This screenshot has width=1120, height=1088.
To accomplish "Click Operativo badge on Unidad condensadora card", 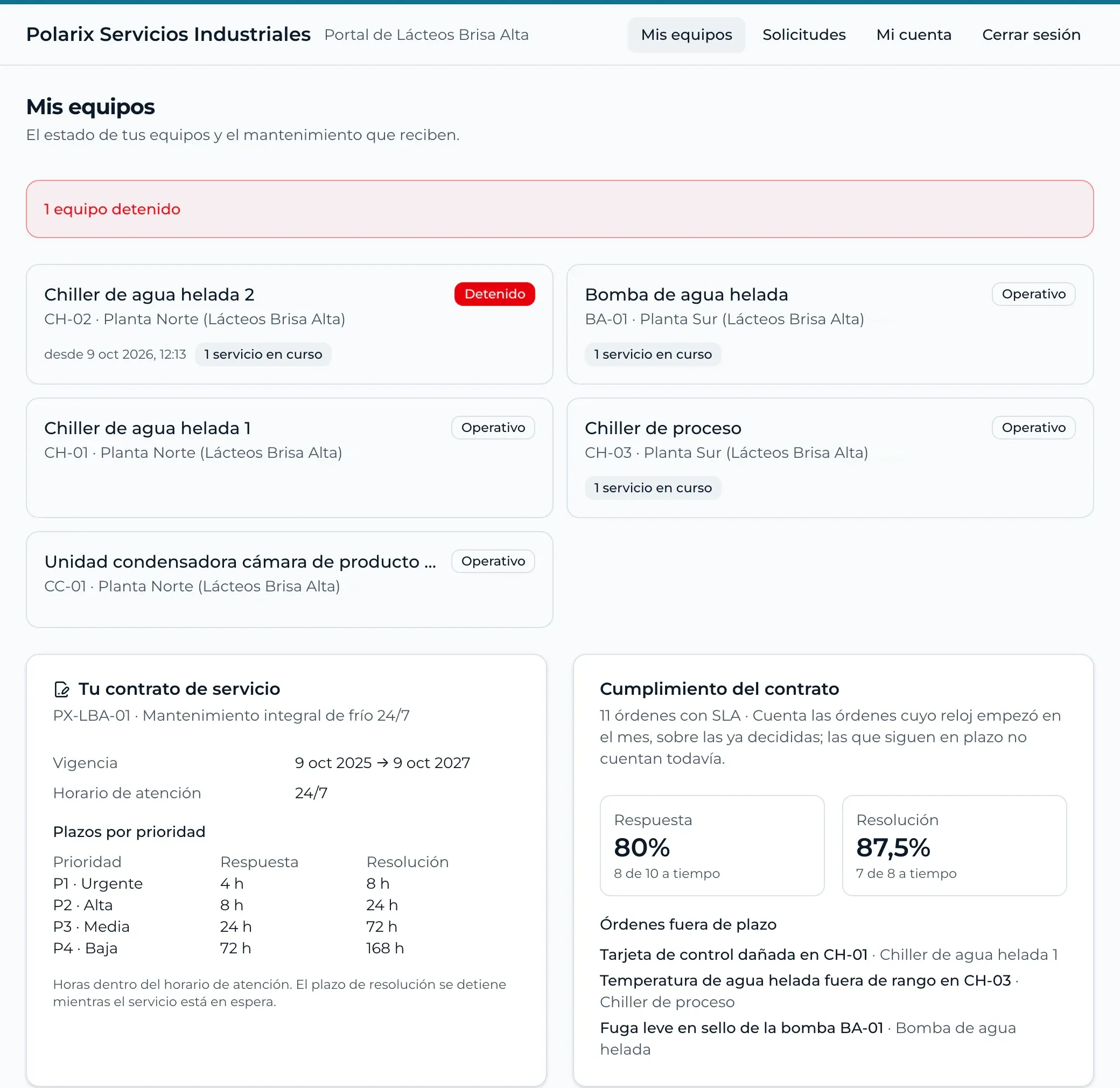I will [493, 561].
